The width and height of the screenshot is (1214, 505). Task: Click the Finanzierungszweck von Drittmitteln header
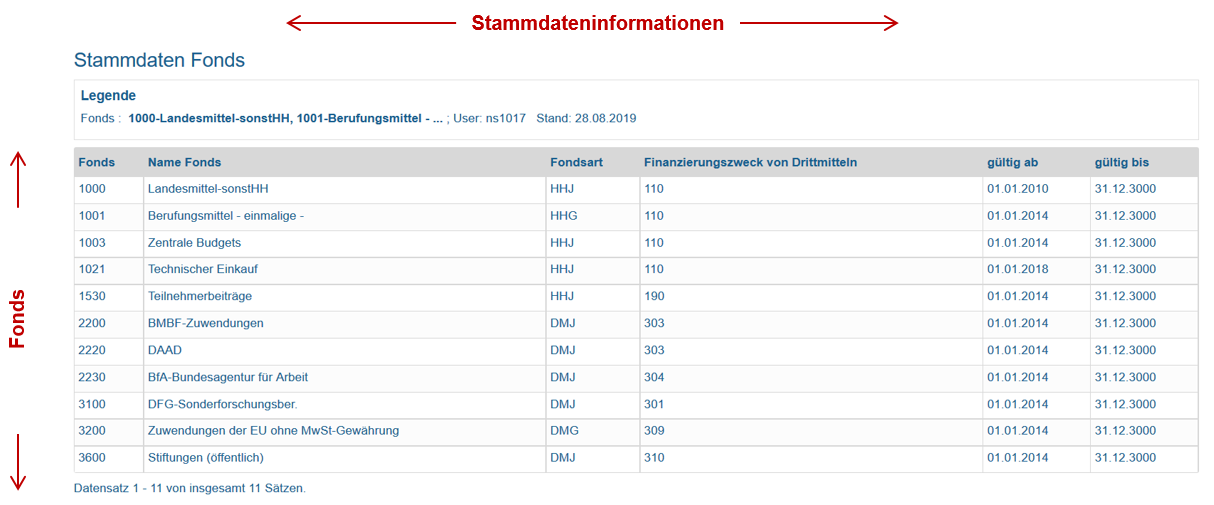tap(750, 162)
